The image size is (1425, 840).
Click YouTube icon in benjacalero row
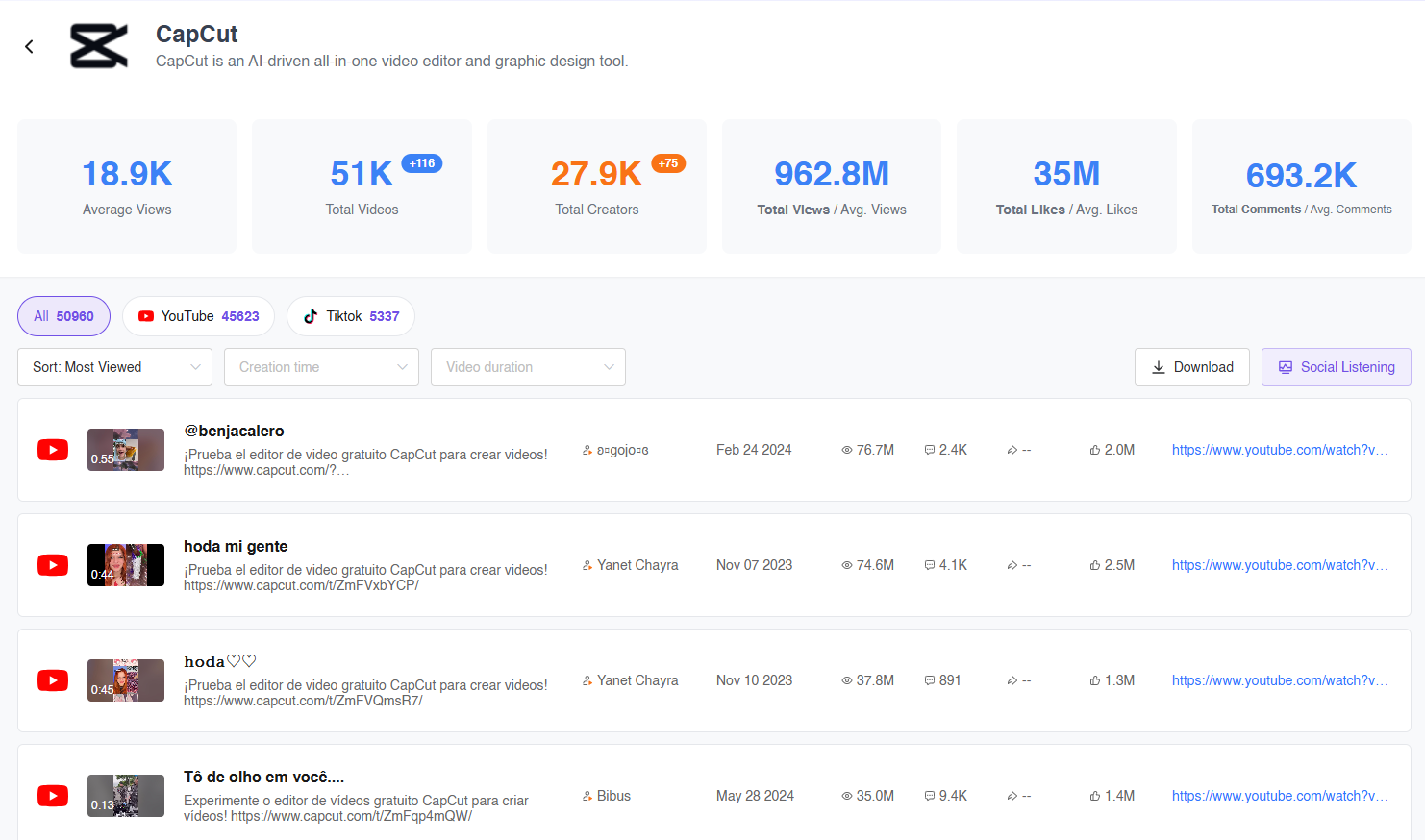coord(53,450)
